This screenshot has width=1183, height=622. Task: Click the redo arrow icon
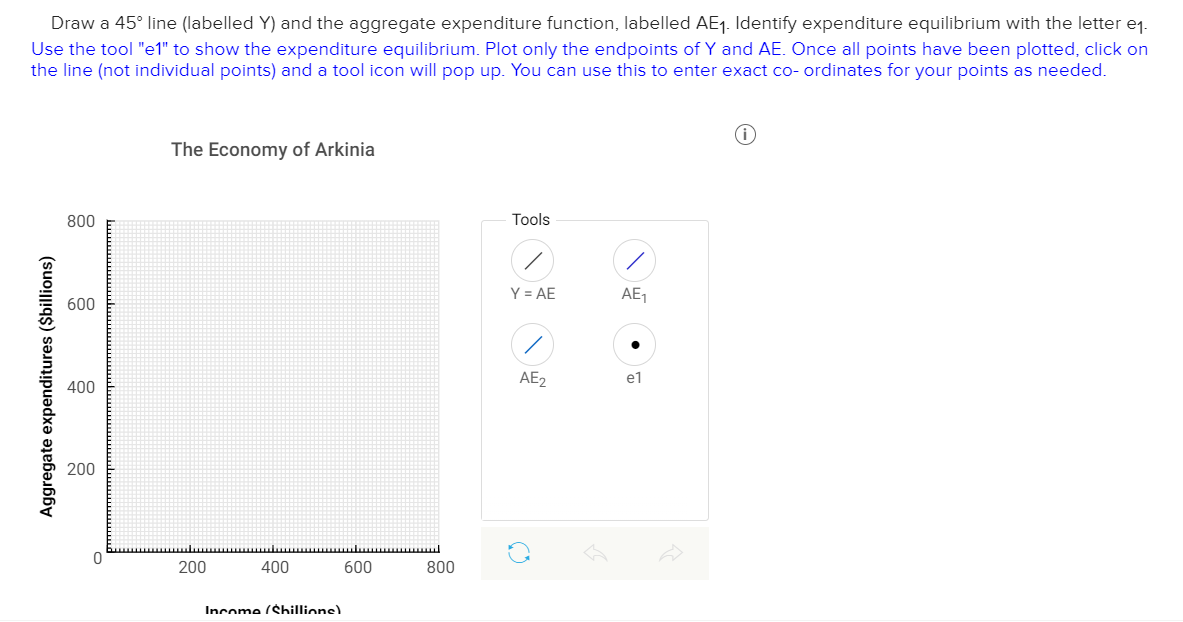[x=671, y=552]
